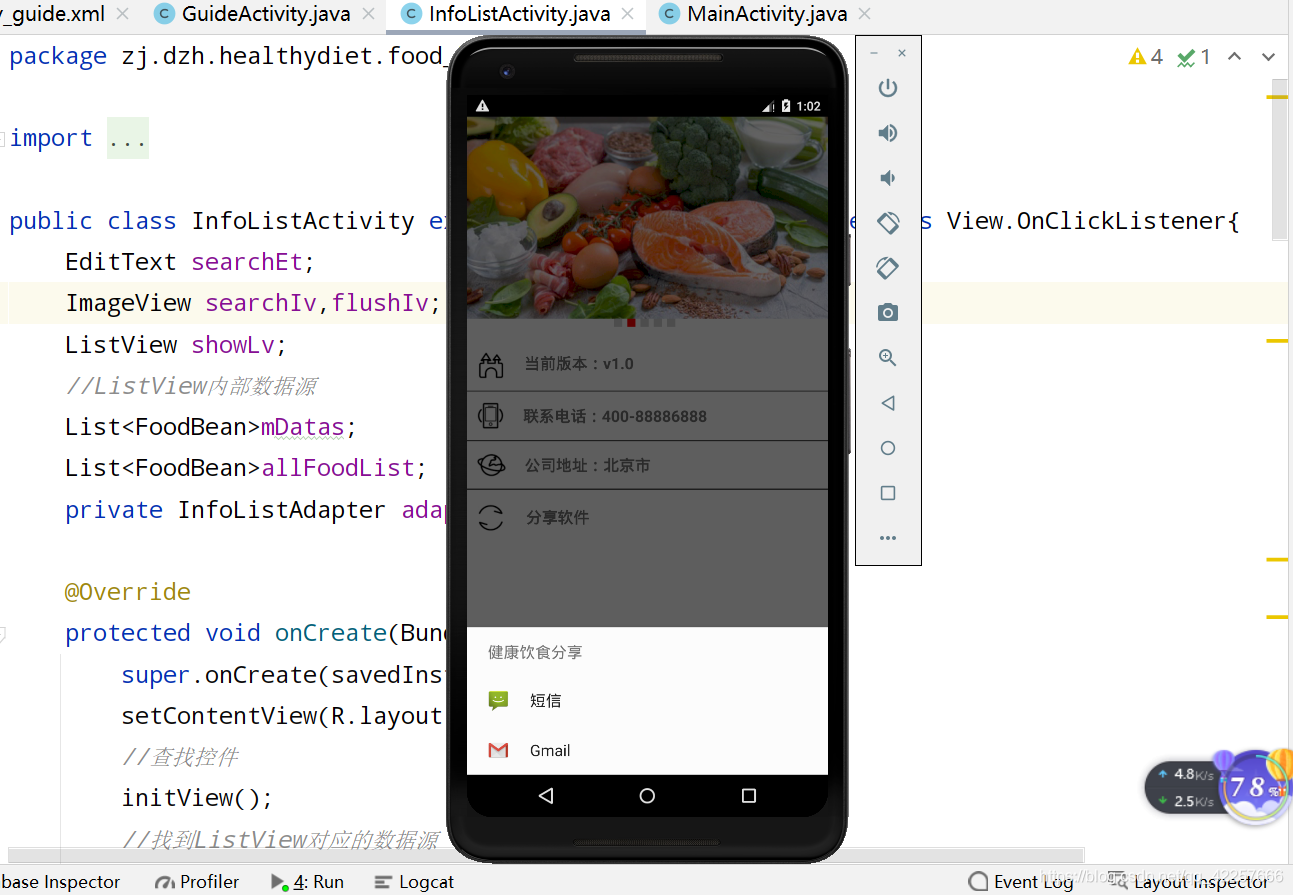The image size is (1293, 895).
Task: Expand the folded import statements
Action: [x=127, y=138]
